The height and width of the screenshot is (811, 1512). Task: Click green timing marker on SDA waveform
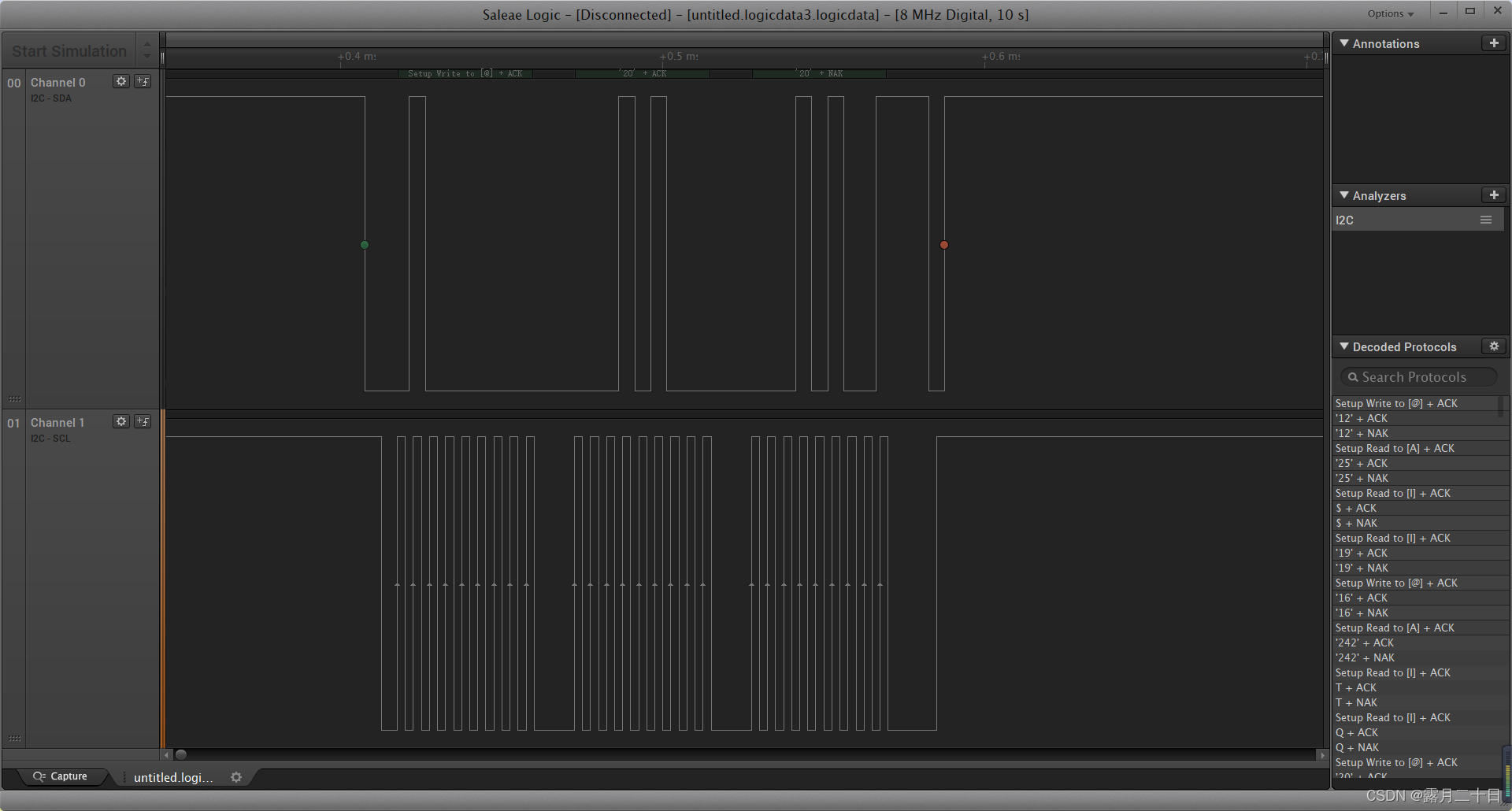pos(365,245)
